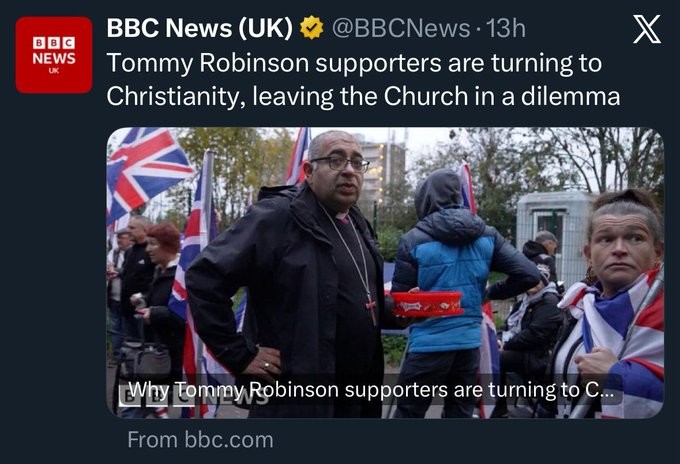Click the gold verified badge
This screenshot has height=464, width=680.
click(312, 28)
